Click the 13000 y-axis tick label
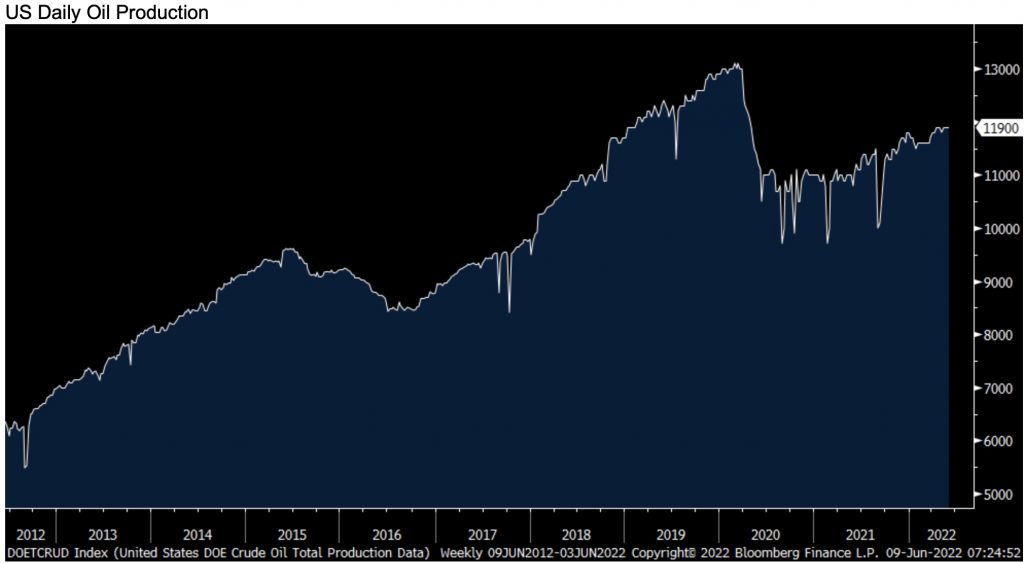This screenshot has height=563, width=1024. coord(1001,70)
